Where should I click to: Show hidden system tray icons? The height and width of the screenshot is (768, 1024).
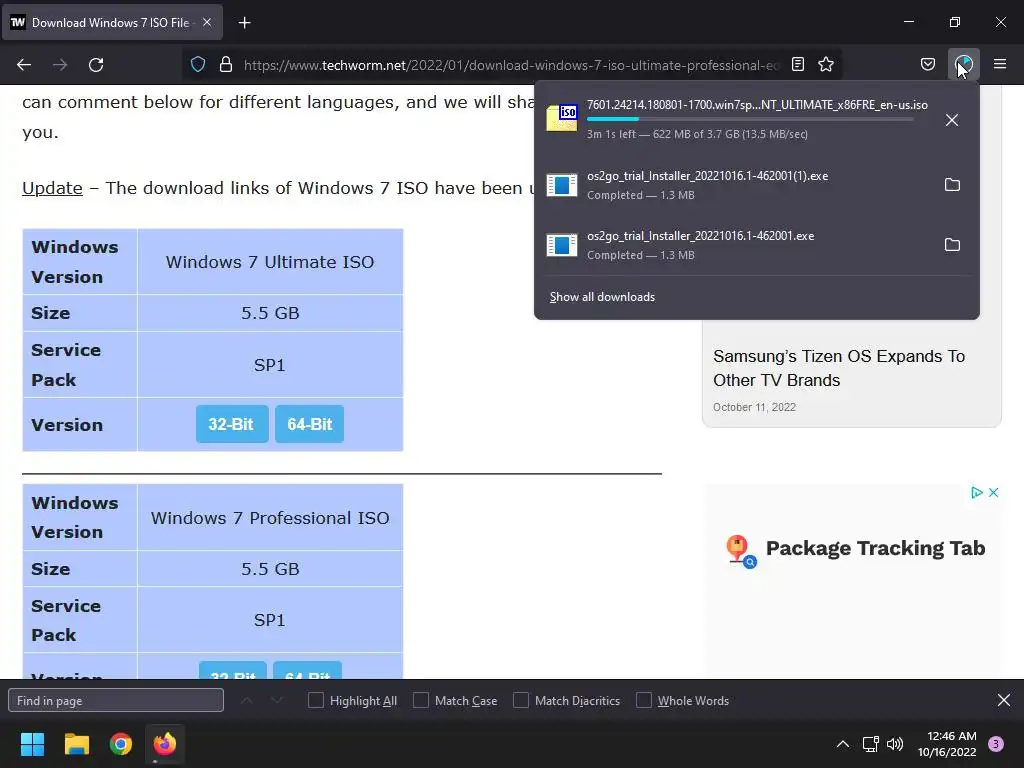[843, 744]
